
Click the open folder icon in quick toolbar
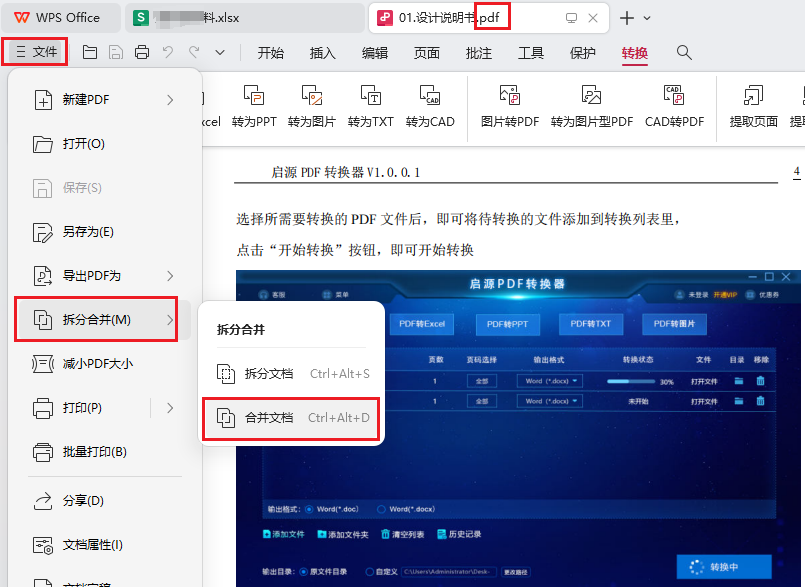pyautogui.click(x=90, y=52)
